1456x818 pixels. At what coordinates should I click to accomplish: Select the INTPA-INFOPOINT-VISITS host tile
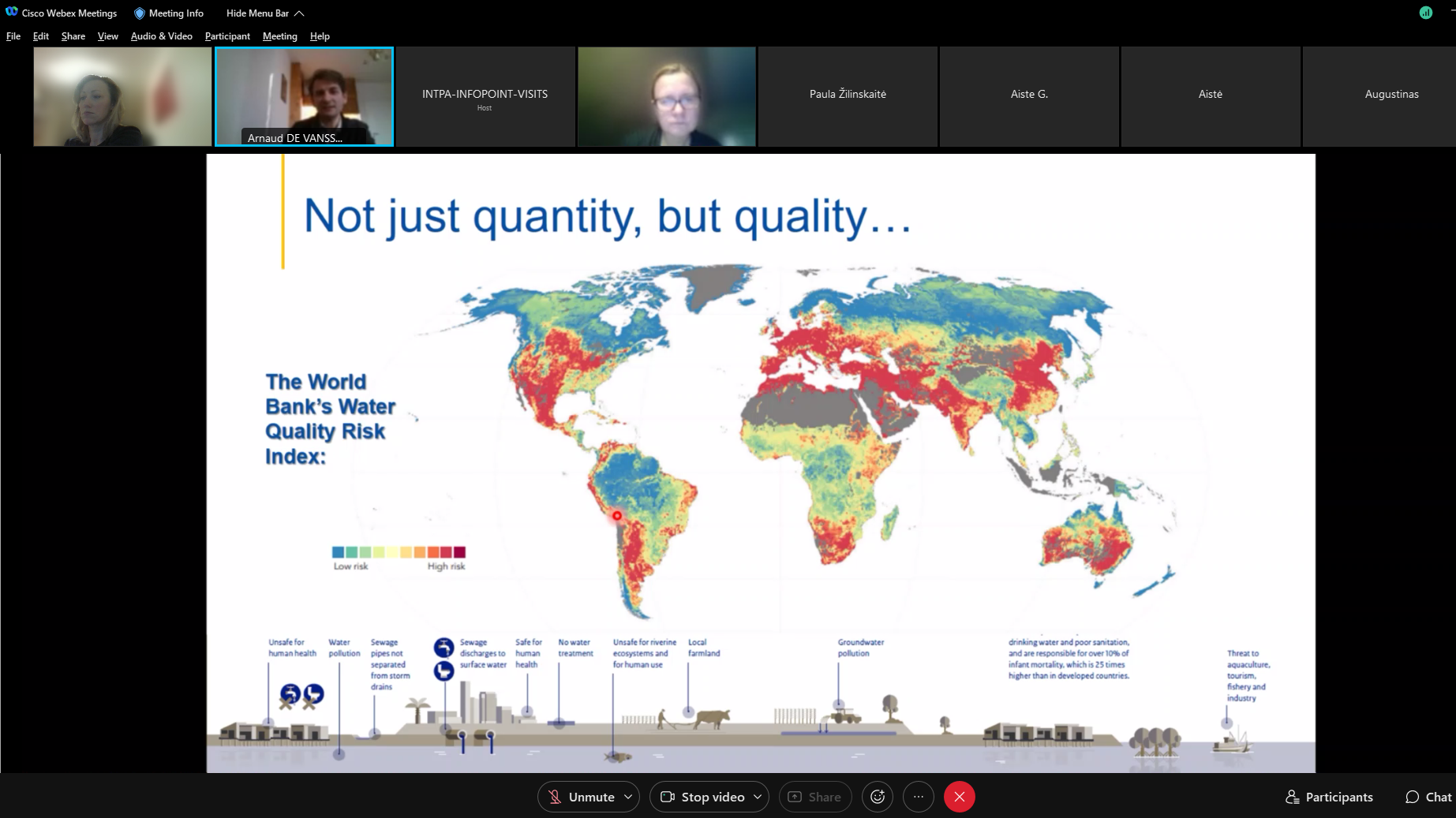pos(485,96)
